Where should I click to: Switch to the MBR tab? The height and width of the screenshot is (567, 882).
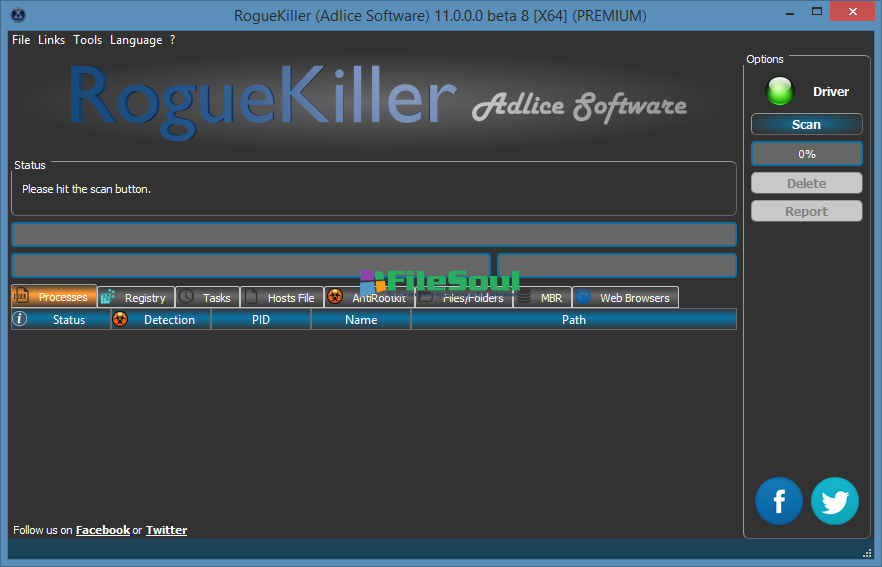pyautogui.click(x=542, y=298)
